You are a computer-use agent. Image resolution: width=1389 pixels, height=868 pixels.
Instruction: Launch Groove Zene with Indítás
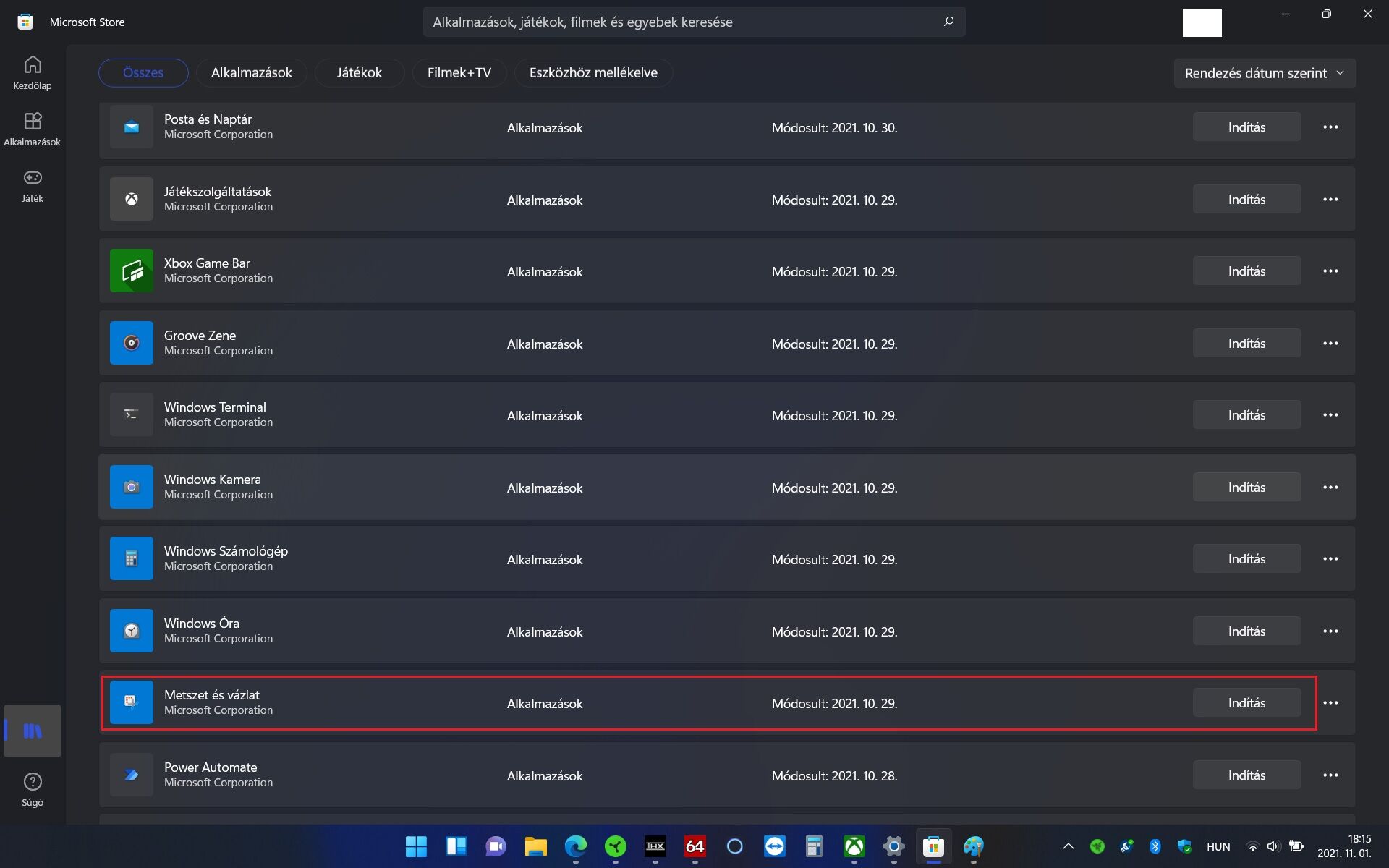[1246, 343]
